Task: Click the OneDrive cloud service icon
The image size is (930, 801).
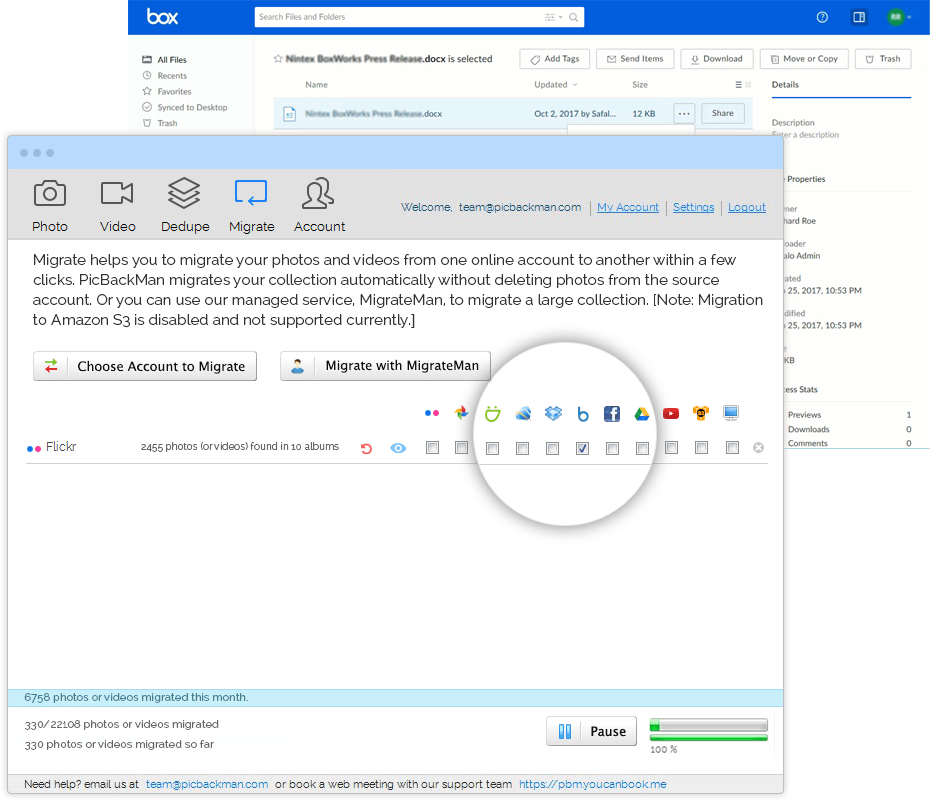Action: pos(523,413)
